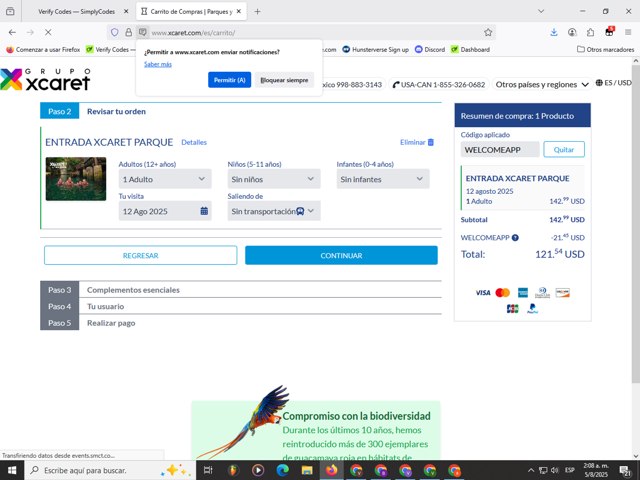
Task: Open the Infantes (0-4 años) dropdown
Action: pos(383,179)
